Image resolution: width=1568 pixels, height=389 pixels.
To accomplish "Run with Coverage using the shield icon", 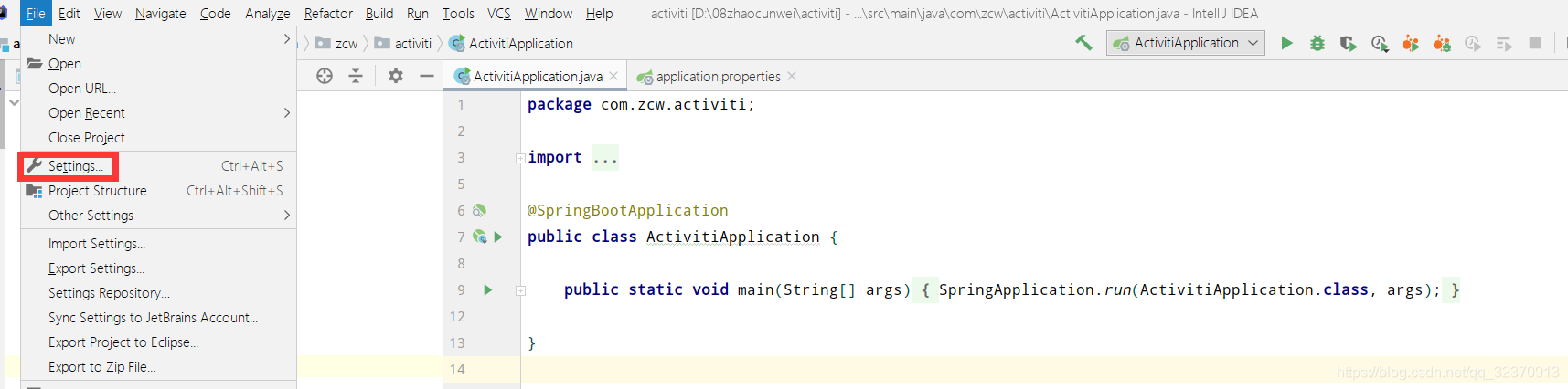I will [x=1349, y=43].
